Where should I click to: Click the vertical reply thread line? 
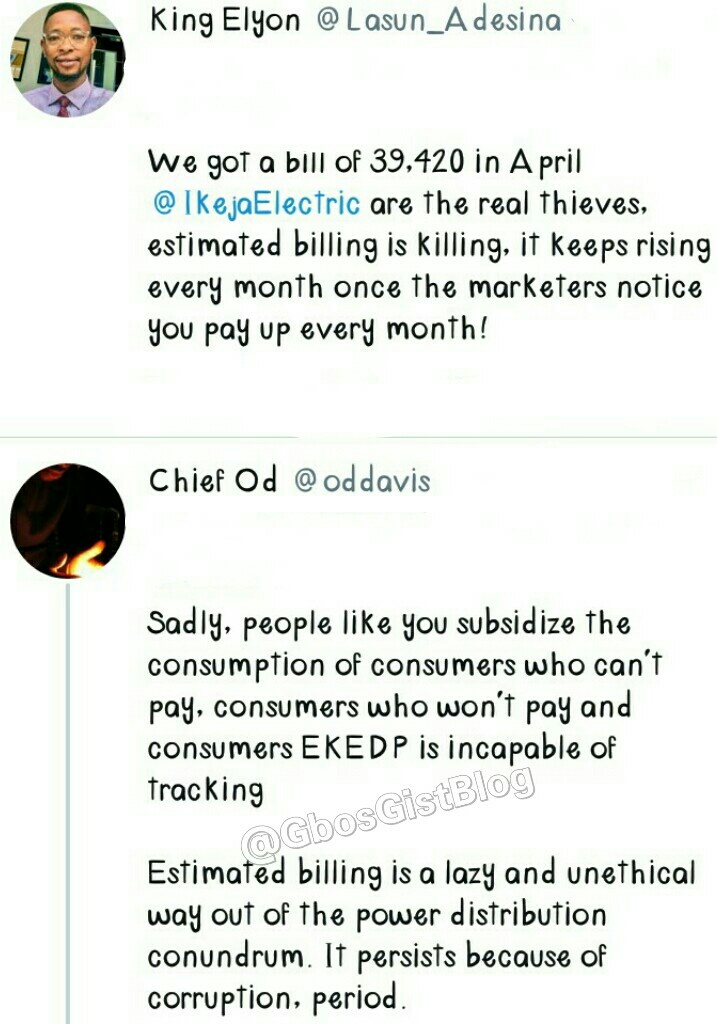(68, 800)
